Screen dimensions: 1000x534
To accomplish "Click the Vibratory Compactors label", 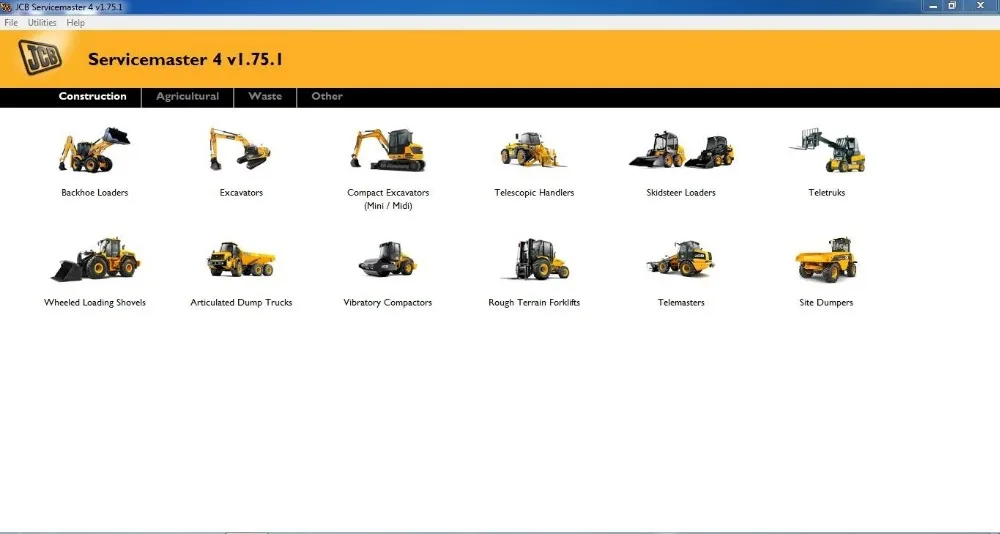I will [x=388, y=302].
